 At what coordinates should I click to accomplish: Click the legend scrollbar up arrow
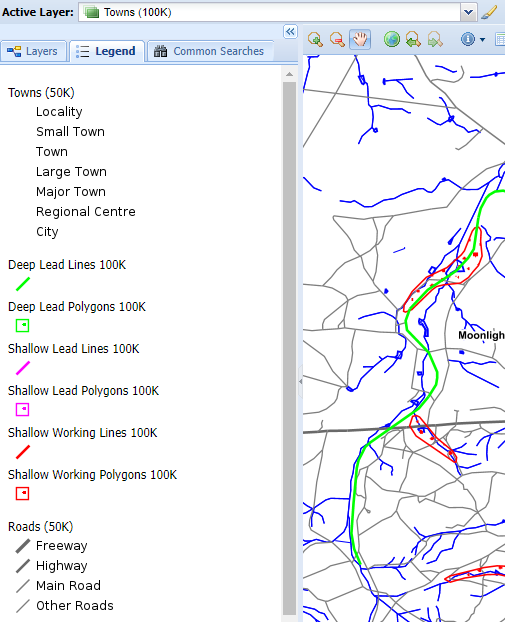coord(290,74)
